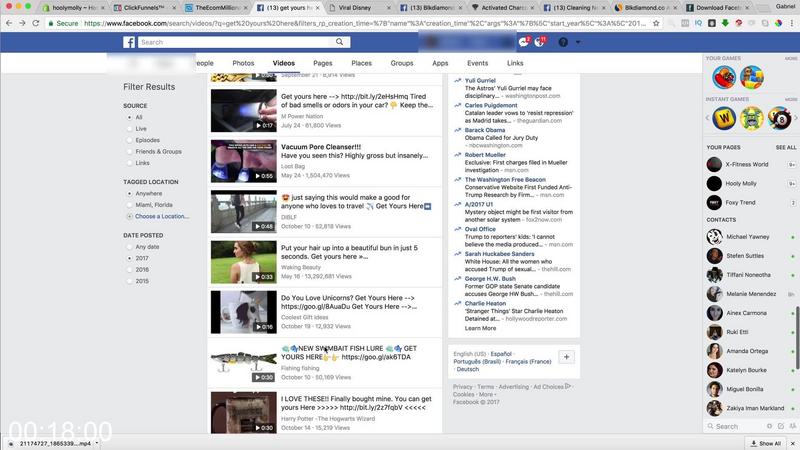Open the ClickFunnels browser tab
This screenshot has width=800, height=450.
tap(144, 8)
